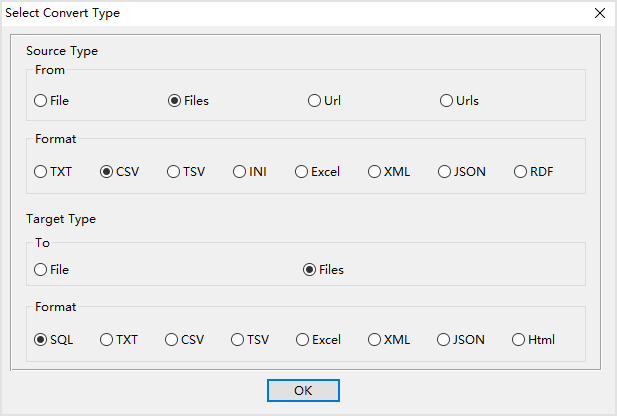The height and width of the screenshot is (416, 617).
Task: Select File as the source
Action: 41,100
